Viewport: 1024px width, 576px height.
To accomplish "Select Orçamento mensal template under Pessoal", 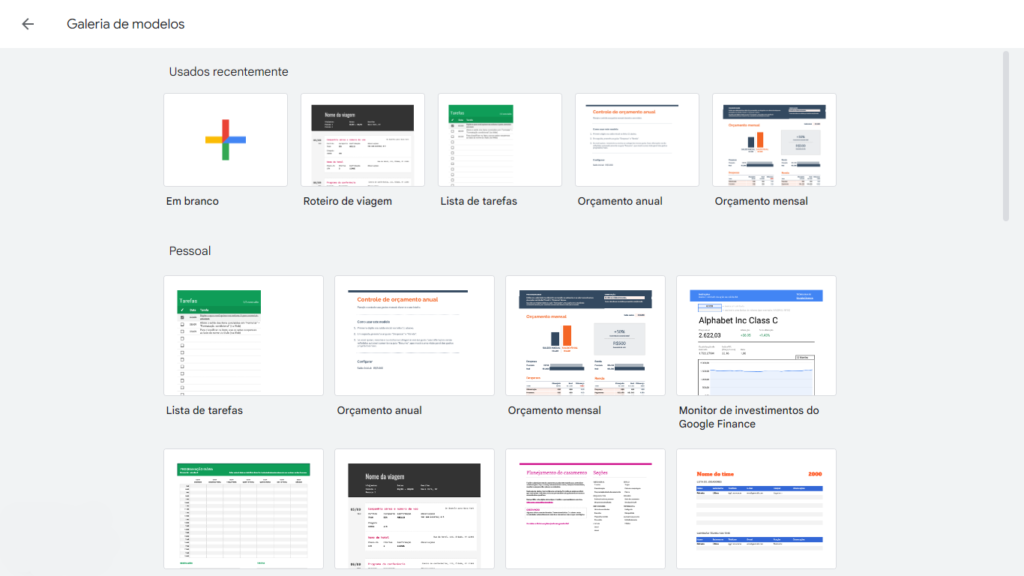I will point(585,335).
